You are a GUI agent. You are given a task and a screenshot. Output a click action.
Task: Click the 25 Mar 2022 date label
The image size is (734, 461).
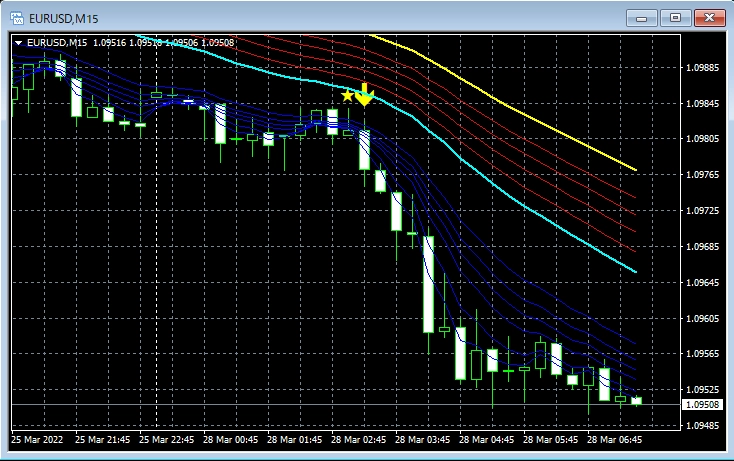[x=40, y=439]
